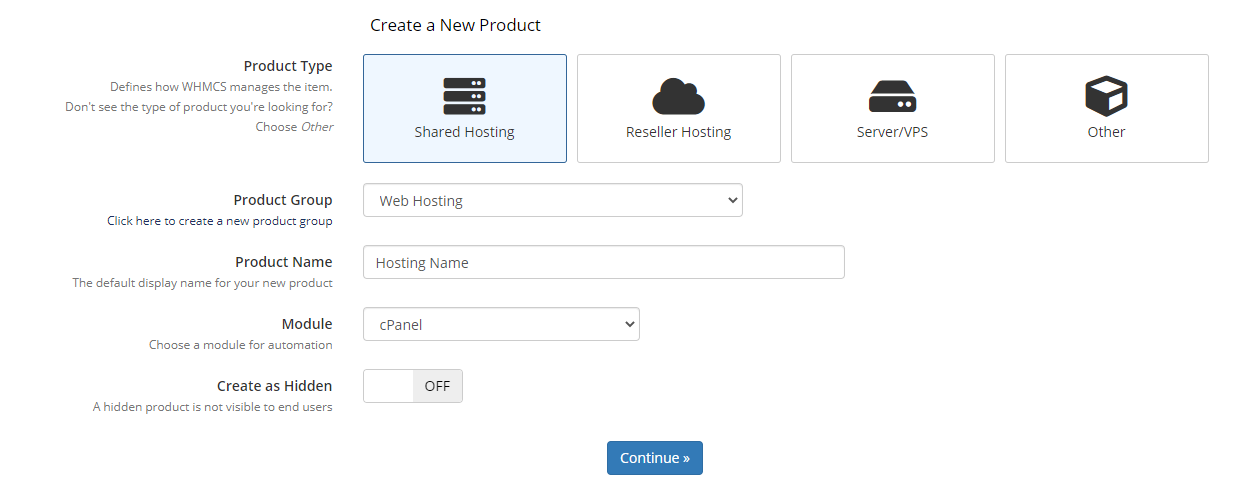The image size is (1254, 495).
Task: Click the OFF label on hidden toggle
Action: point(437,386)
